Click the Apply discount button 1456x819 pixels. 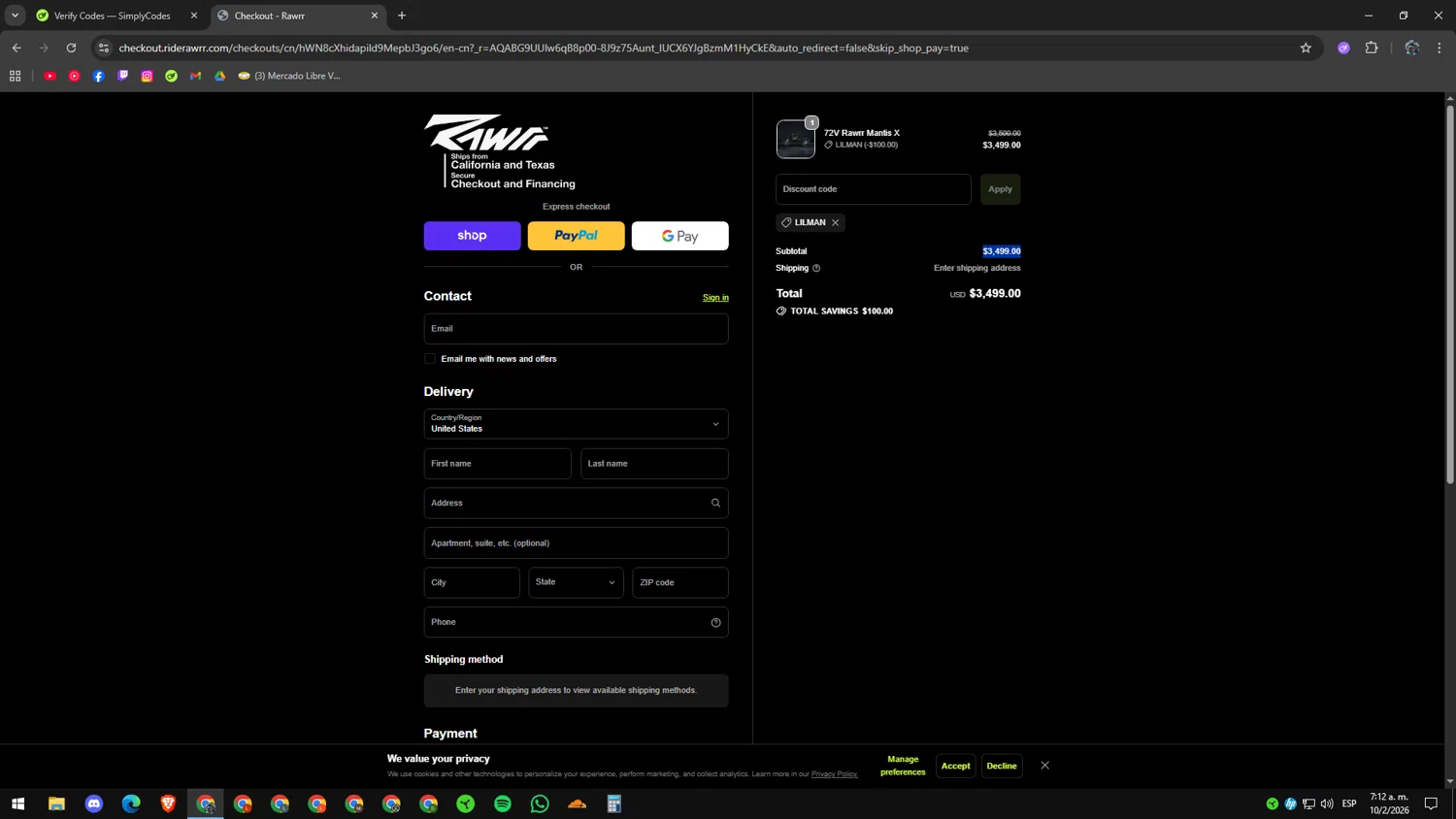[x=1001, y=189]
